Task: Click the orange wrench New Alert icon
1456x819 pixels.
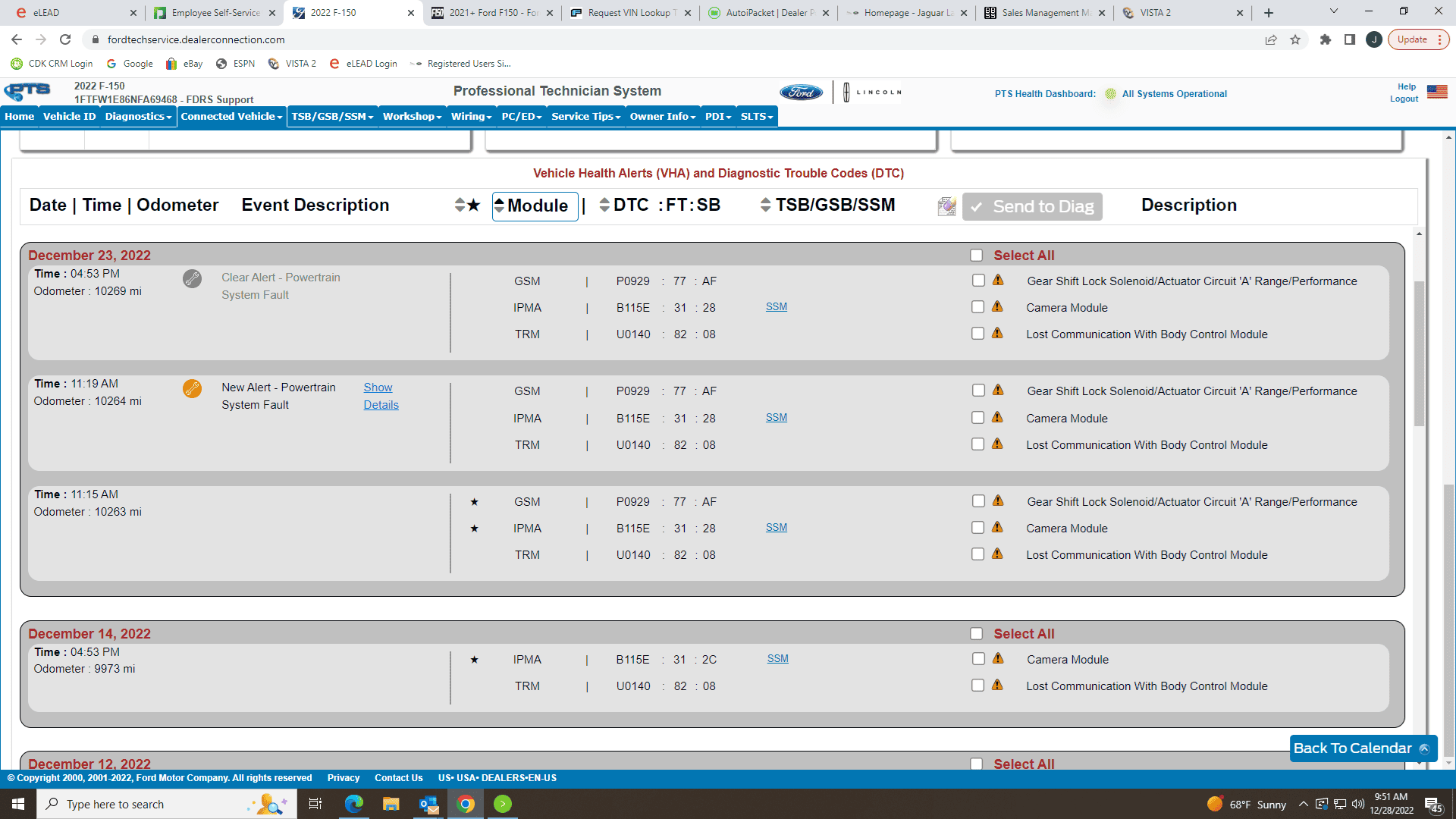Action: pyautogui.click(x=192, y=389)
